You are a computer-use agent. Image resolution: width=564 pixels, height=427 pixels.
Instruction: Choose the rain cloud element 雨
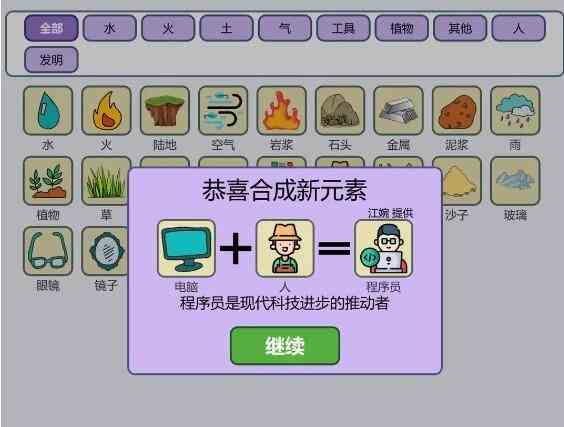pos(515,110)
